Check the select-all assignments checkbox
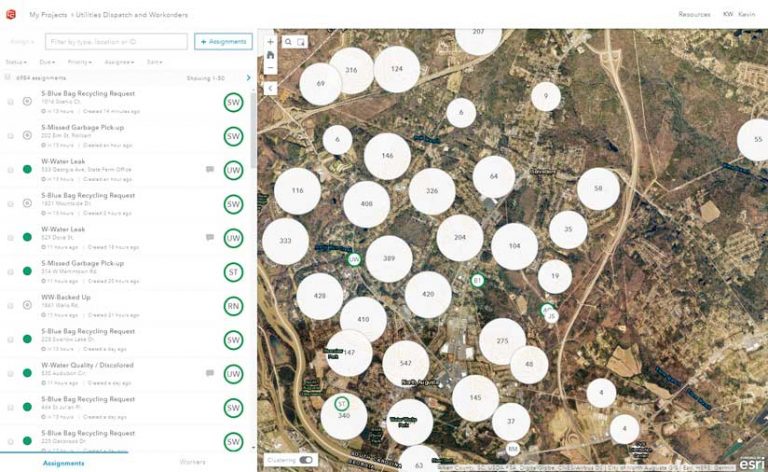Viewport: 768px width, 472px height. [7, 77]
